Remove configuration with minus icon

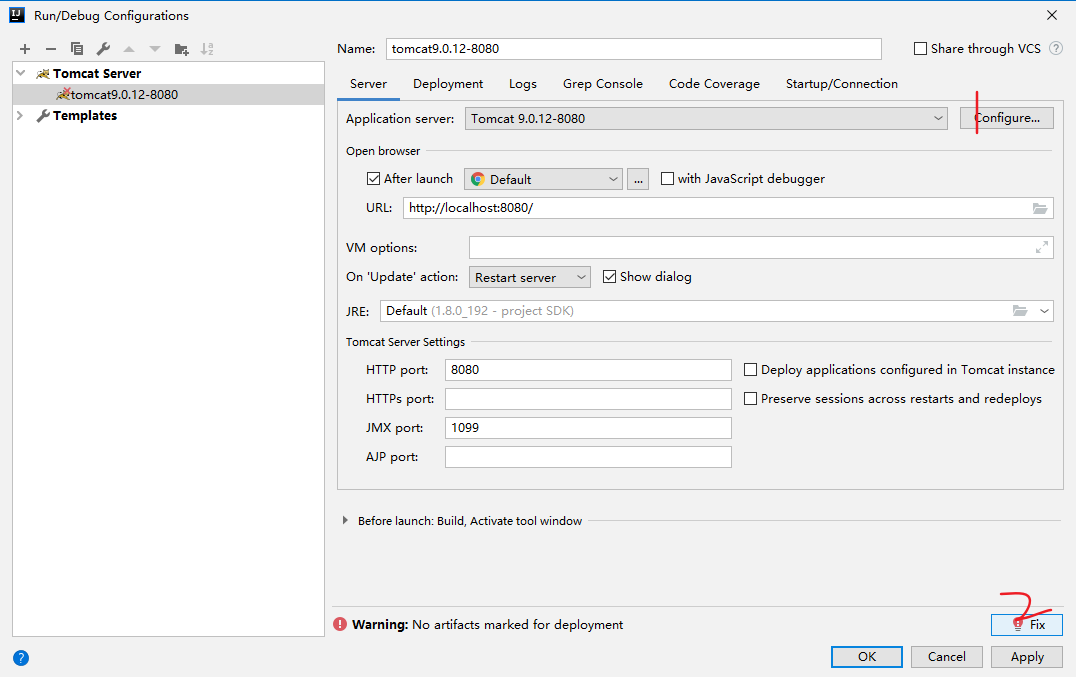point(51,49)
